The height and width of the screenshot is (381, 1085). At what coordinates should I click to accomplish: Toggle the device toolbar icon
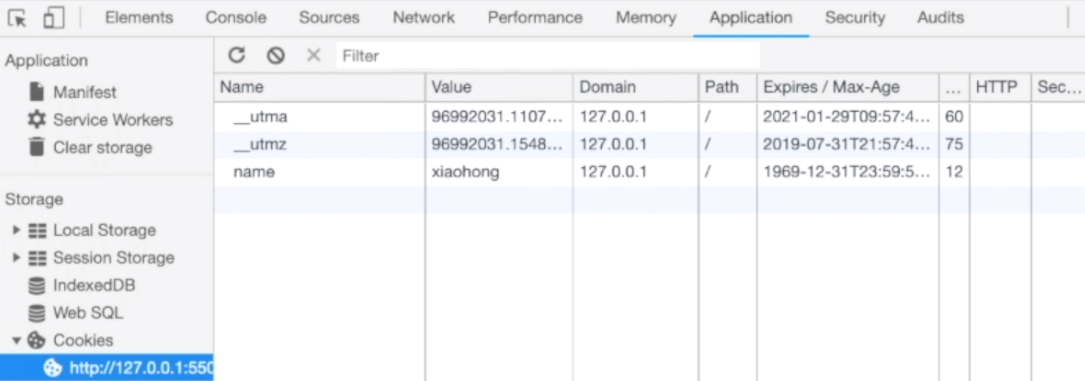(x=54, y=19)
